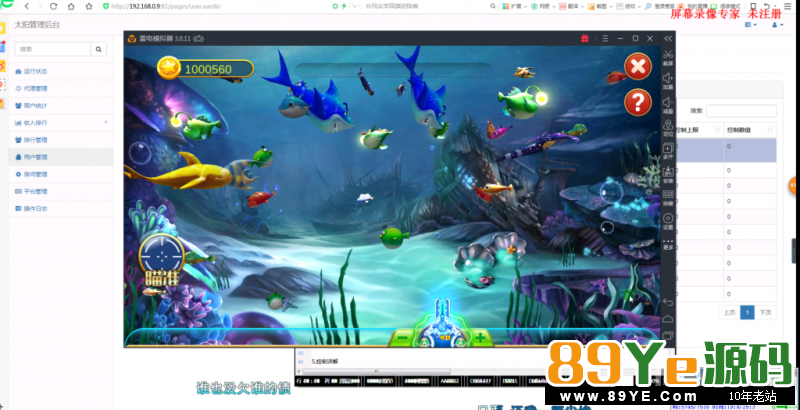The image size is (800, 410).
Task: Click Android back arrow in emulator sidebar
Action: click(668, 302)
